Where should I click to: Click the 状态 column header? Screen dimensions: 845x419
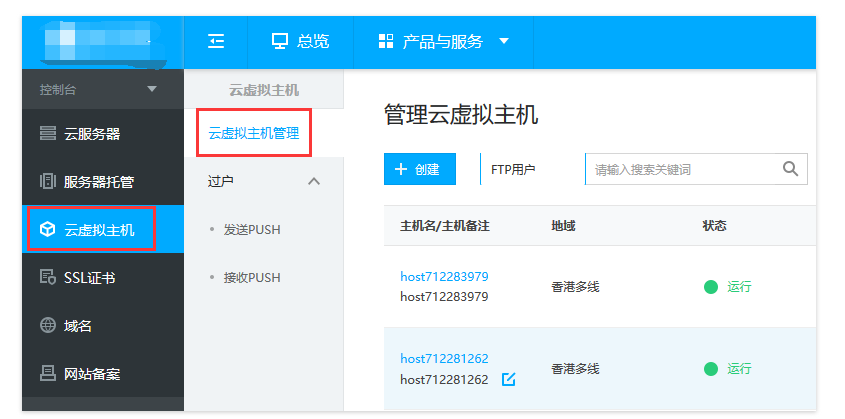(x=715, y=226)
